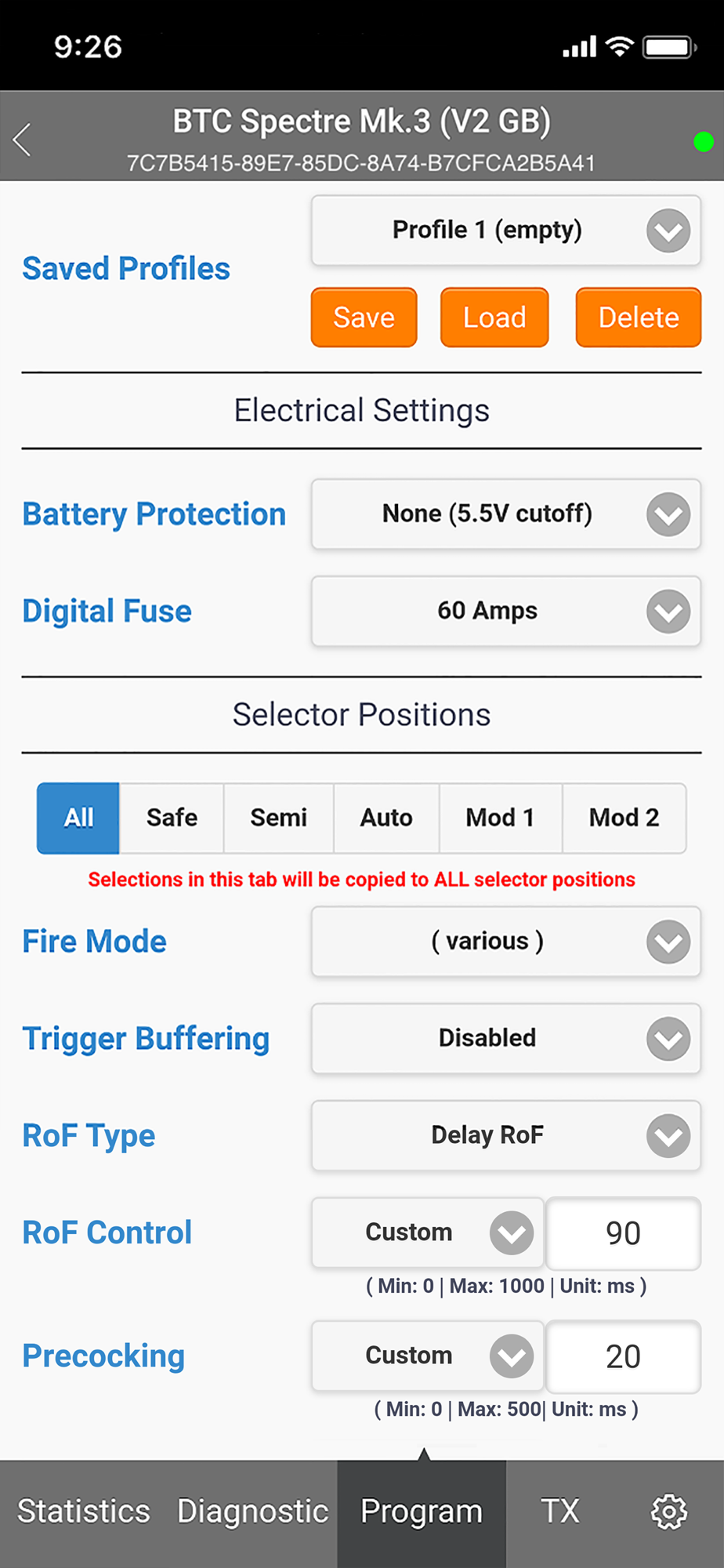
Task: Change the RoF Type Delay RoF dropdown
Action: [x=506, y=1136]
